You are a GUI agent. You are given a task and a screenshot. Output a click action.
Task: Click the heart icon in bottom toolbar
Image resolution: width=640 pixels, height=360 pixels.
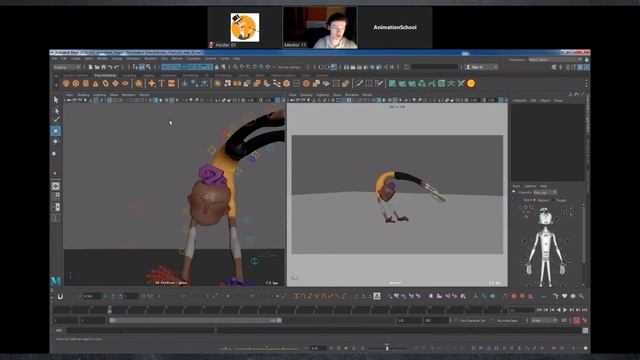coord(564,296)
